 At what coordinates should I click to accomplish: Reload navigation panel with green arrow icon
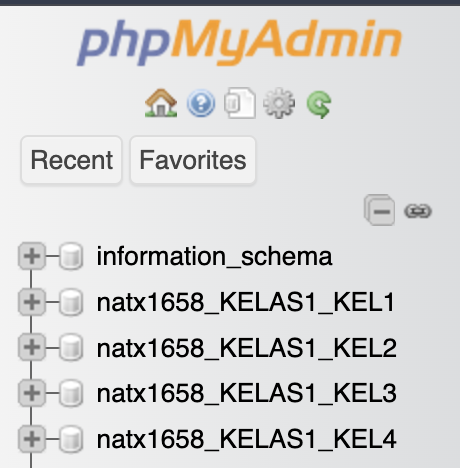[319, 104]
